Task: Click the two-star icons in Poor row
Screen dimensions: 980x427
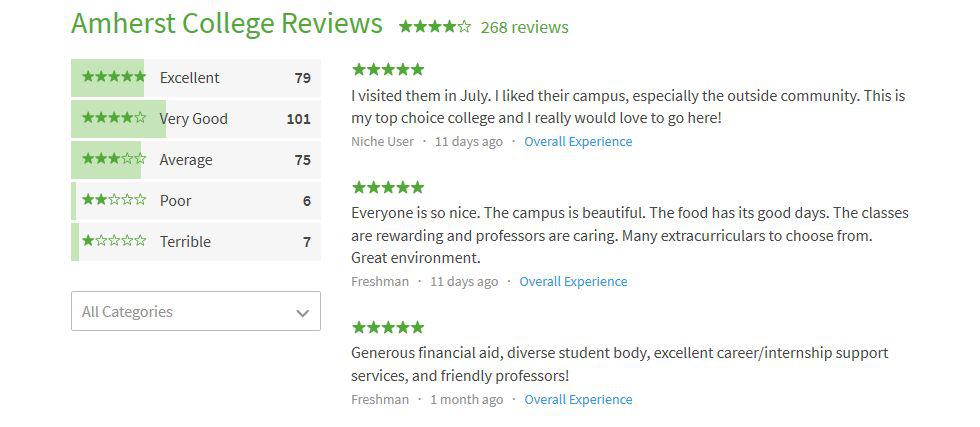Action: coord(113,200)
